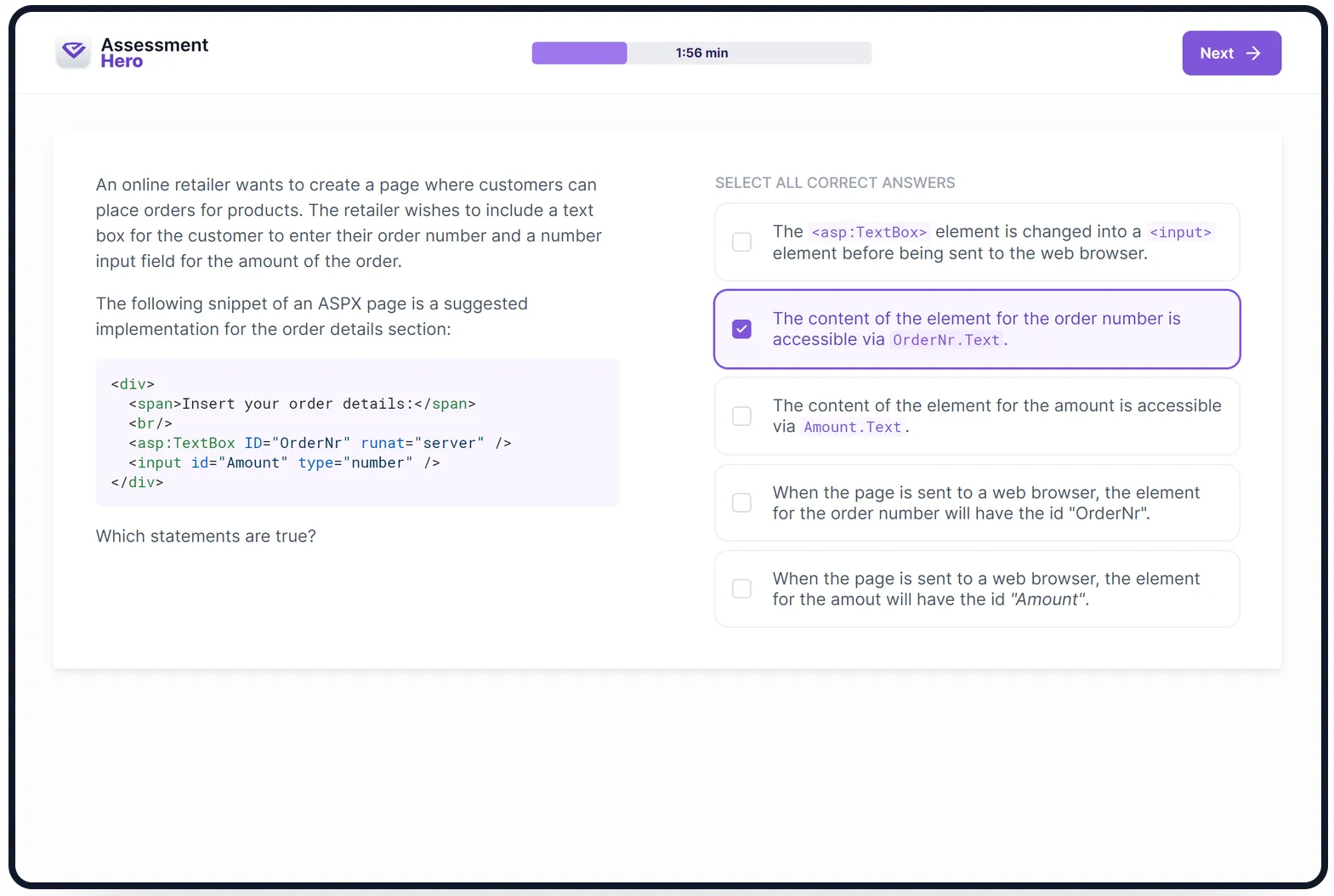Viewport: 1334px width, 896px height.
Task: Click the timer progress bar
Action: [701, 53]
